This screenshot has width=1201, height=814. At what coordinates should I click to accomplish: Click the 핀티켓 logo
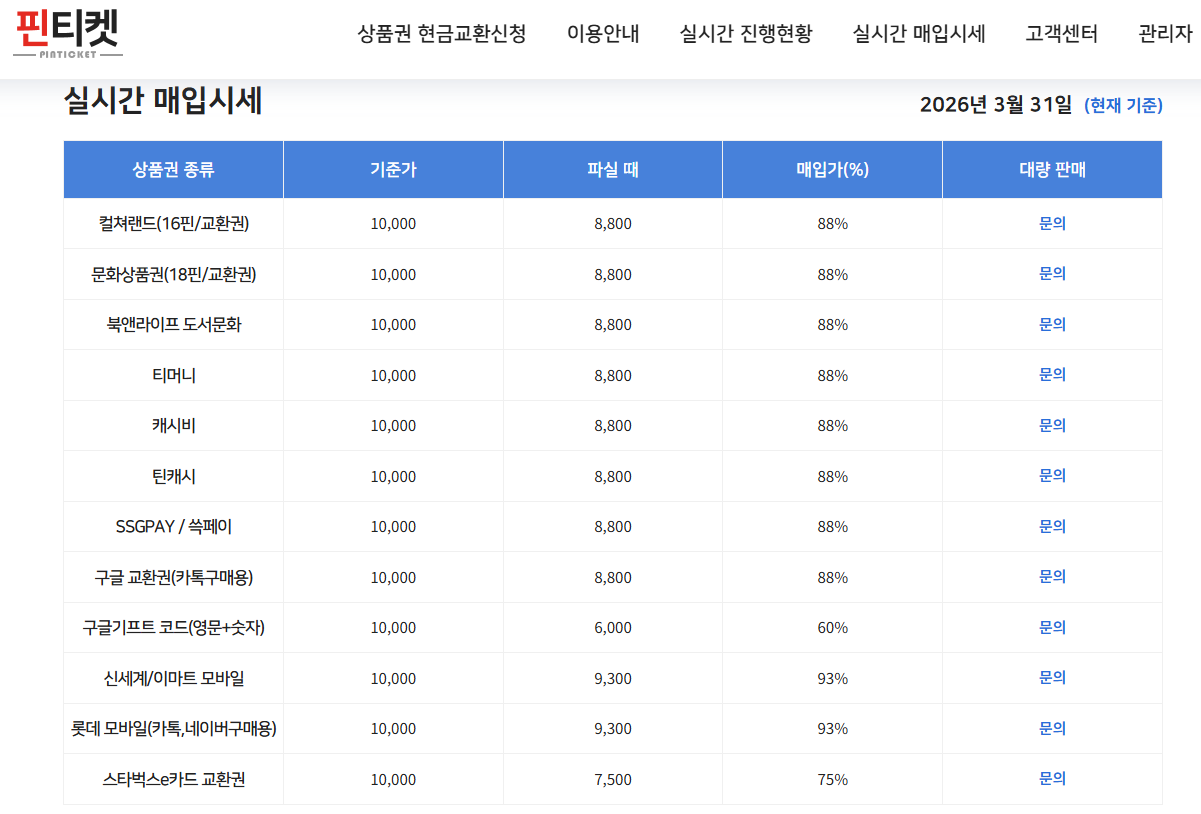(67, 34)
